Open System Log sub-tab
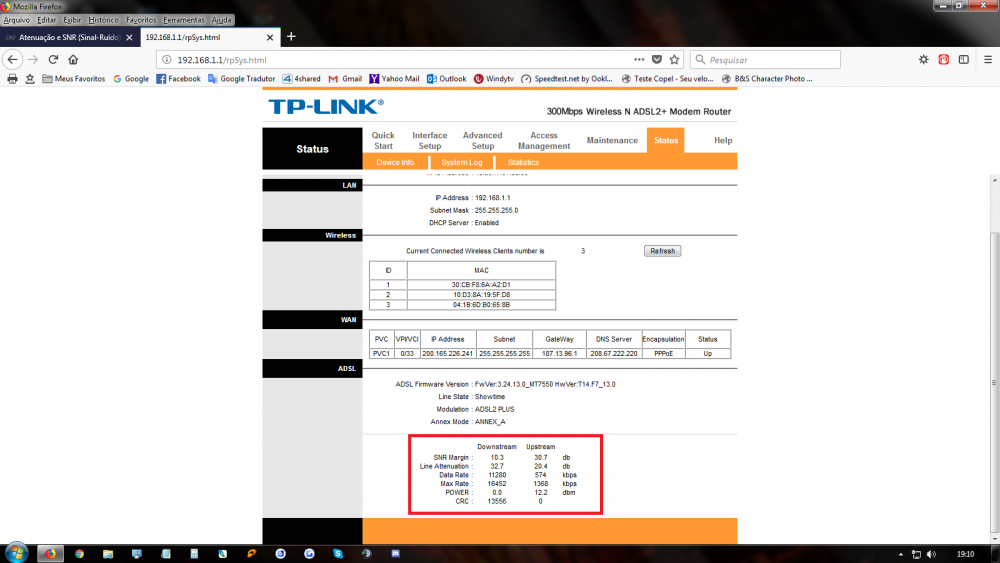1000x563 pixels. click(462, 162)
